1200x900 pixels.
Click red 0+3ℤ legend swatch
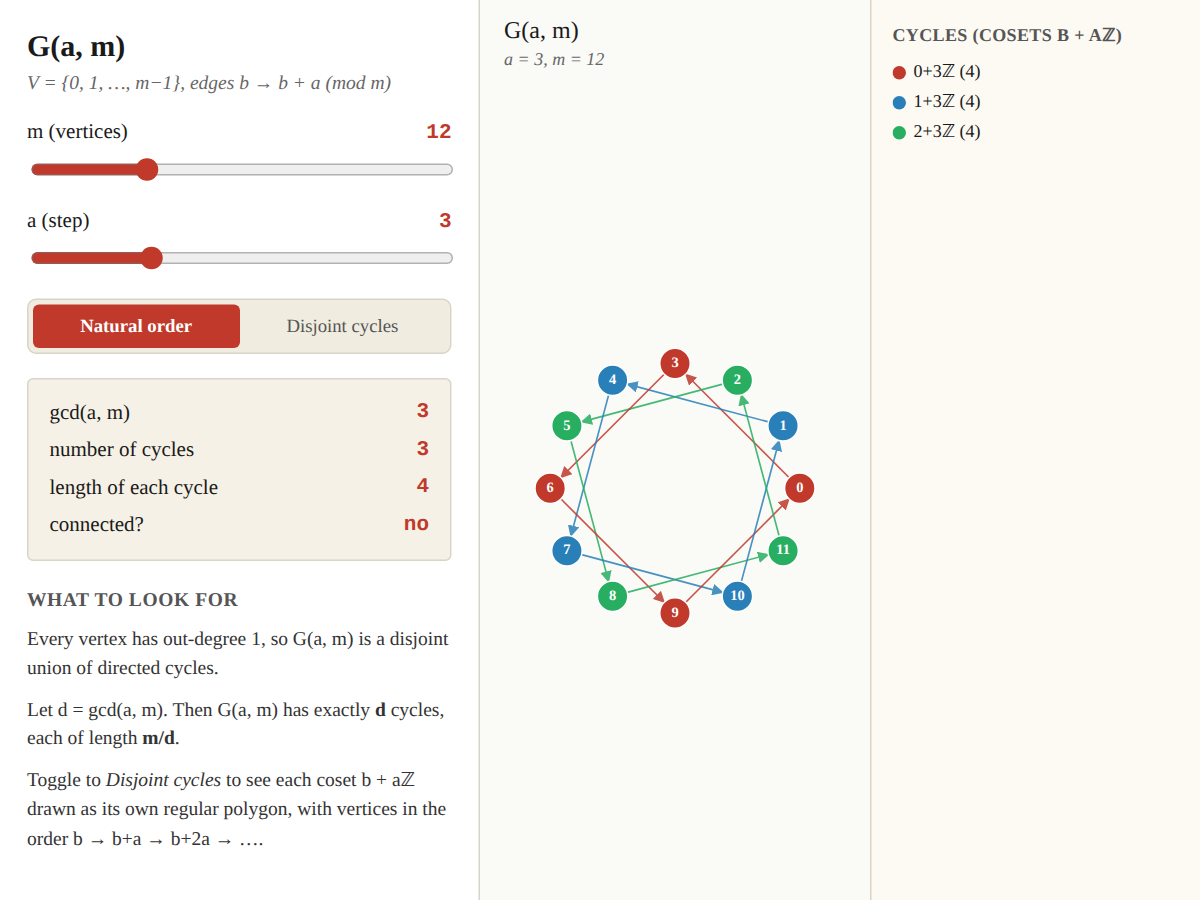pos(899,72)
